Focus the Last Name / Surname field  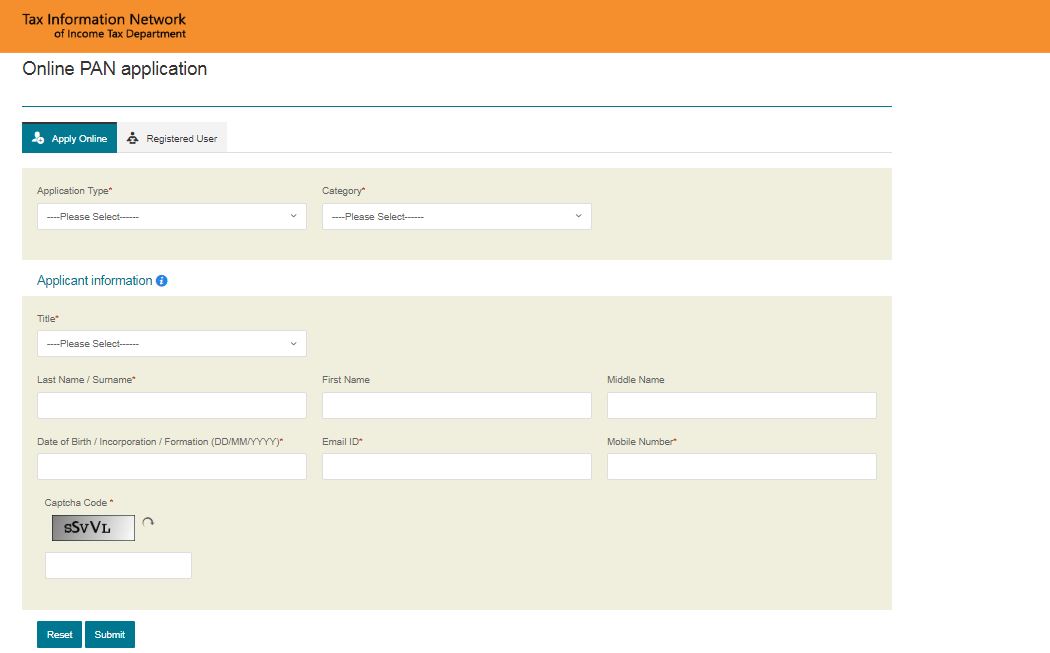pos(172,405)
